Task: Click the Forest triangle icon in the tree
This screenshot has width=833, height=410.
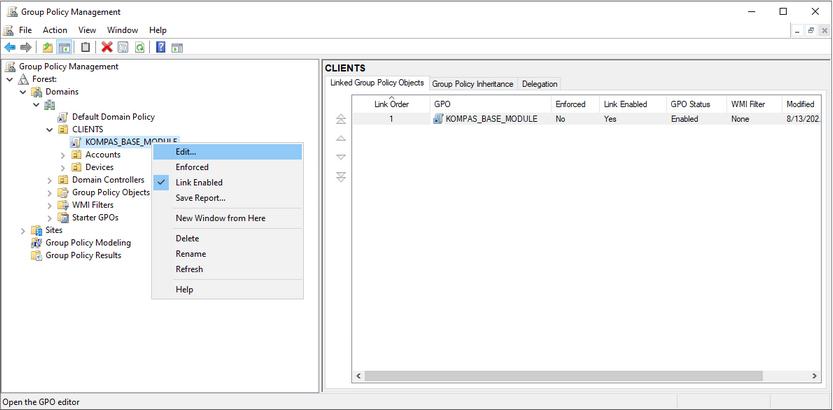Action: coord(23,79)
